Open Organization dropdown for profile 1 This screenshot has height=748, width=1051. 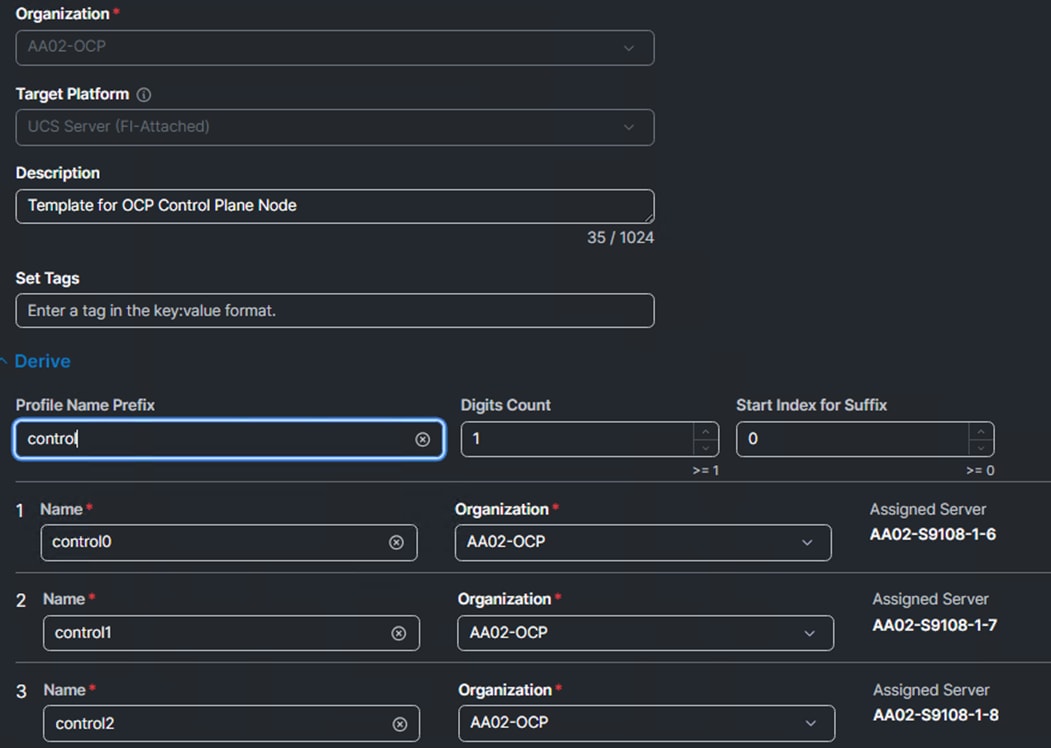coord(643,542)
